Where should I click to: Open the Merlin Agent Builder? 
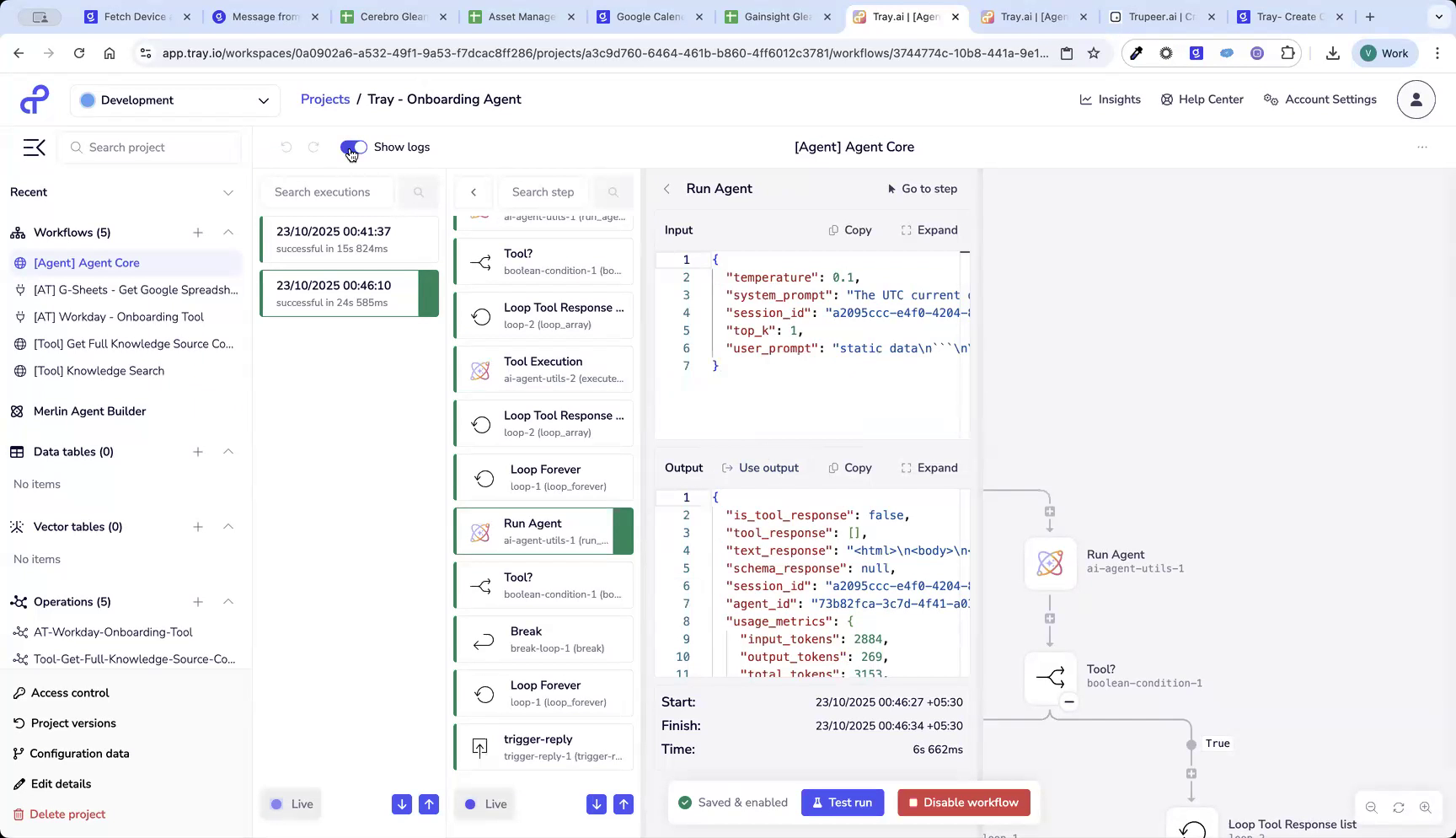[88, 411]
